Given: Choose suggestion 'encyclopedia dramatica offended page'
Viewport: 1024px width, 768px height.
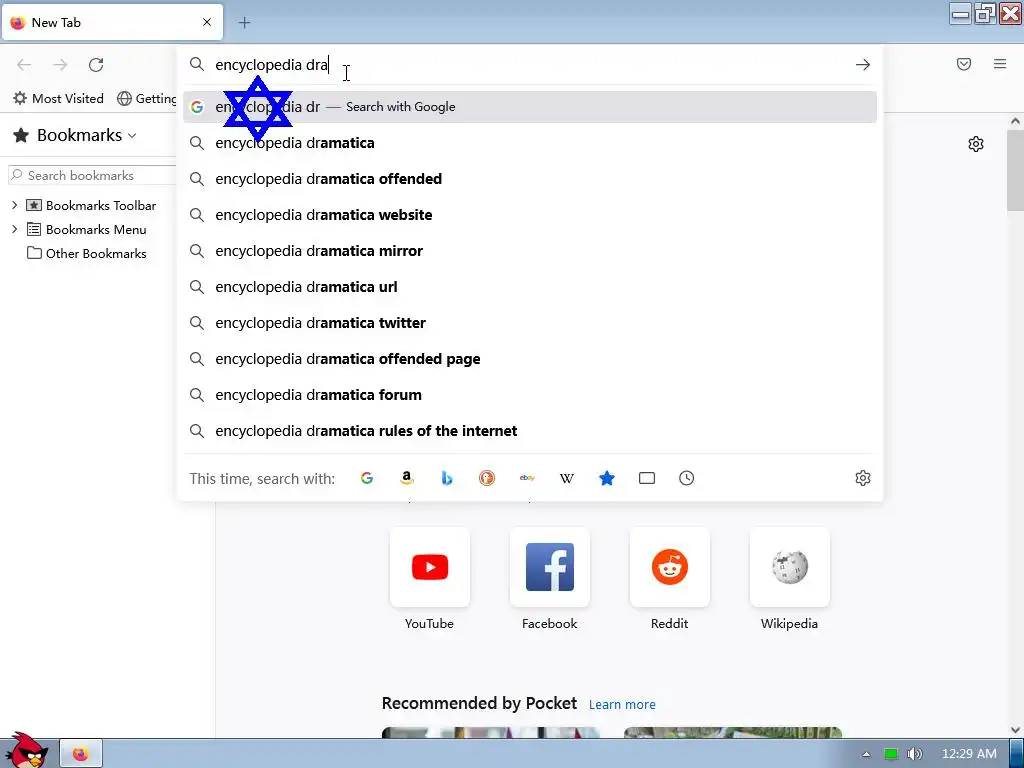Looking at the screenshot, I should [x=530, y=359].
